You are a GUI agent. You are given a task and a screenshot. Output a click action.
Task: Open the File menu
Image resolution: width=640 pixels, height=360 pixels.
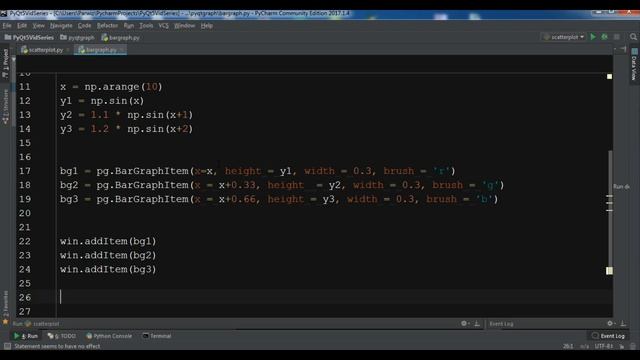click(x=7, y=25)
